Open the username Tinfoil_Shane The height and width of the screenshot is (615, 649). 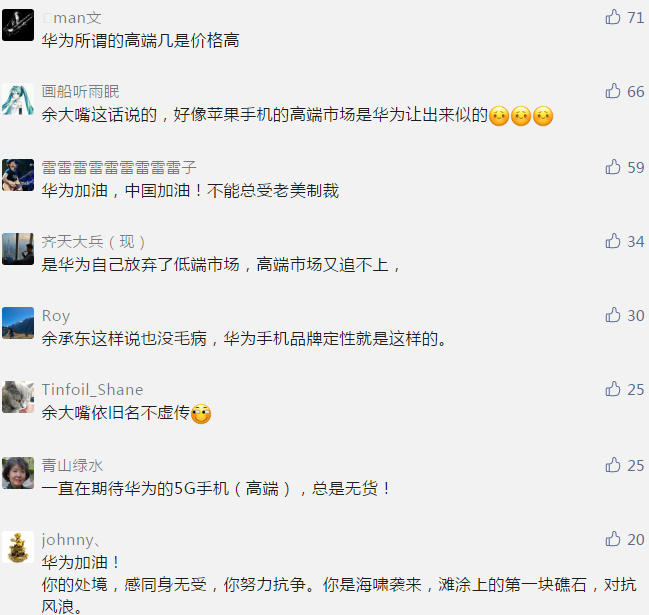click(92, 390)
